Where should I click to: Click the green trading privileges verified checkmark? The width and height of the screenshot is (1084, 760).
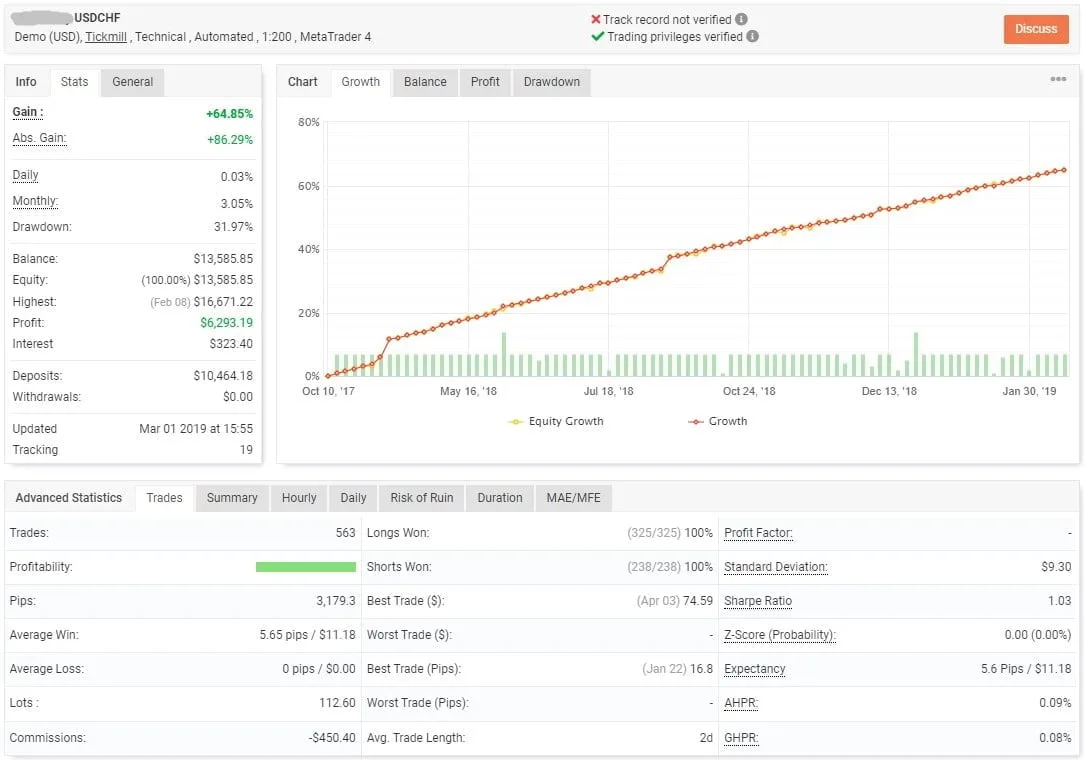click(x=596, y=39)
